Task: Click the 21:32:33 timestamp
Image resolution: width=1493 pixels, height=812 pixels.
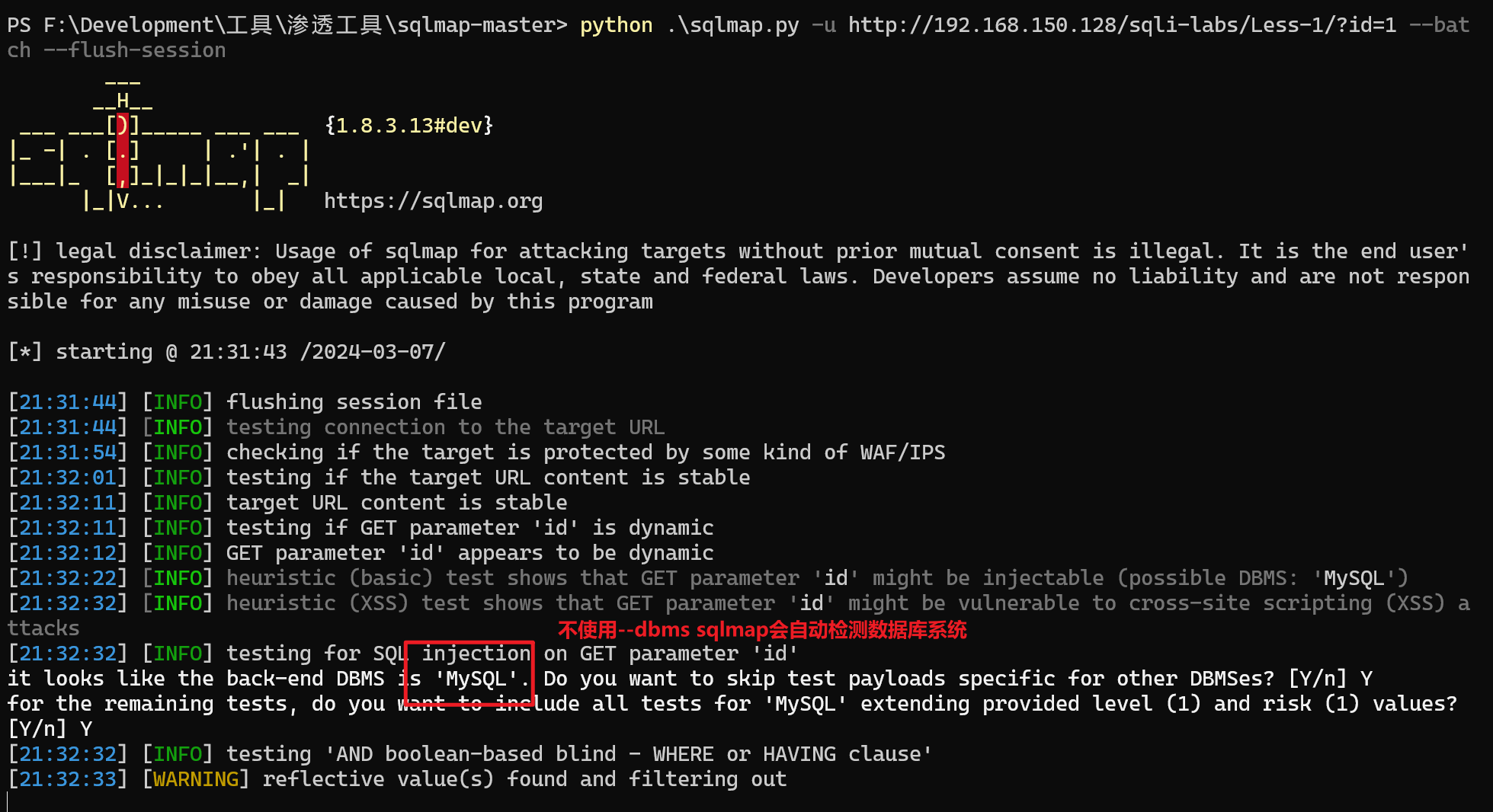Action: (68, 779)
